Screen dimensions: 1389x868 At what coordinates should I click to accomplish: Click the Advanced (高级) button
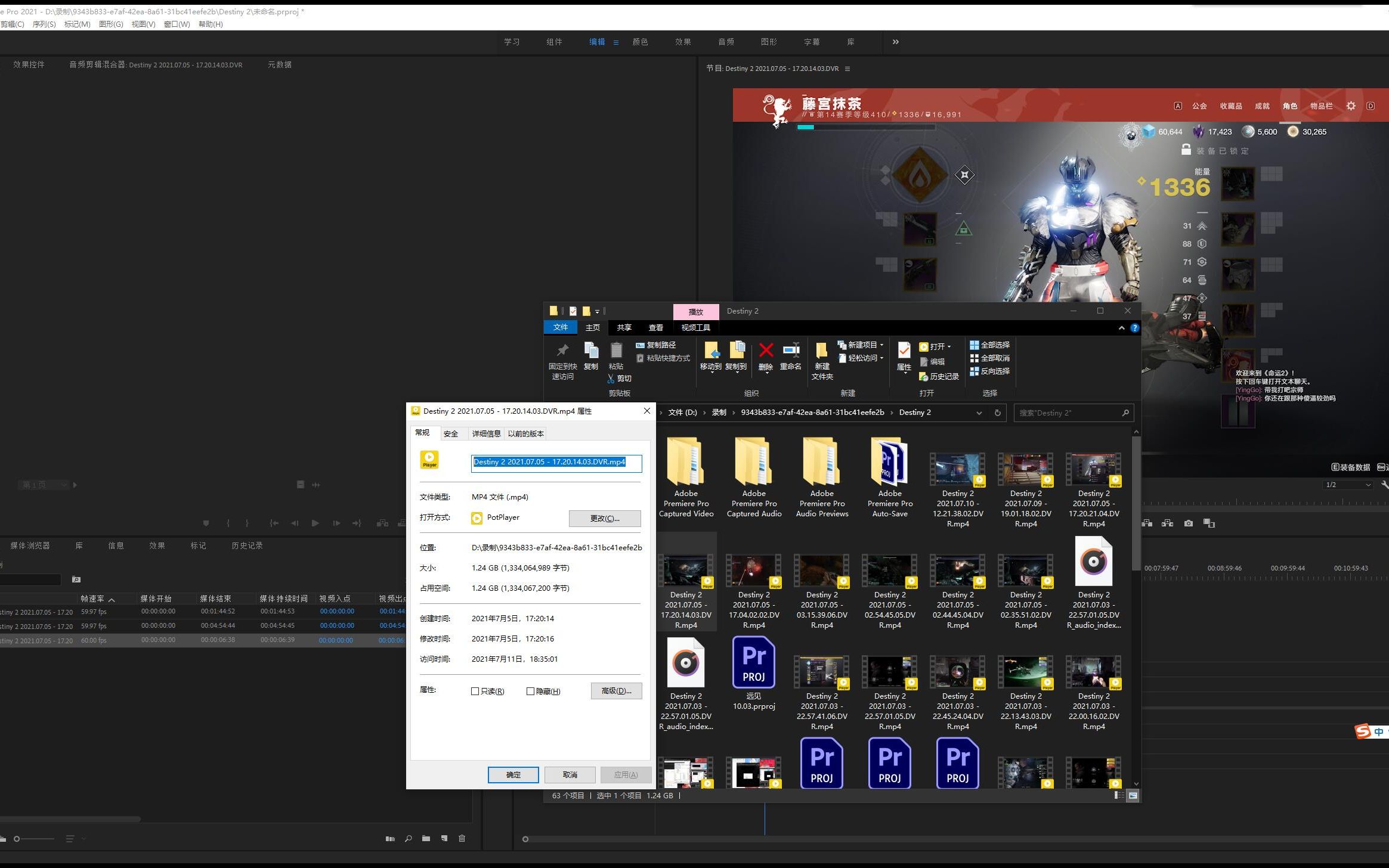tap(616, 691)
